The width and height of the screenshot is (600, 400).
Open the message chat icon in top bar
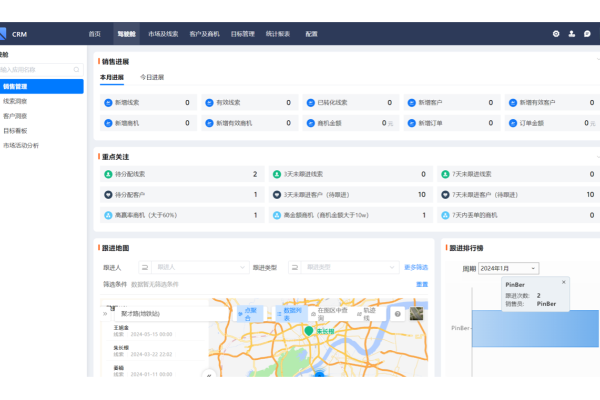coord(587,34)
